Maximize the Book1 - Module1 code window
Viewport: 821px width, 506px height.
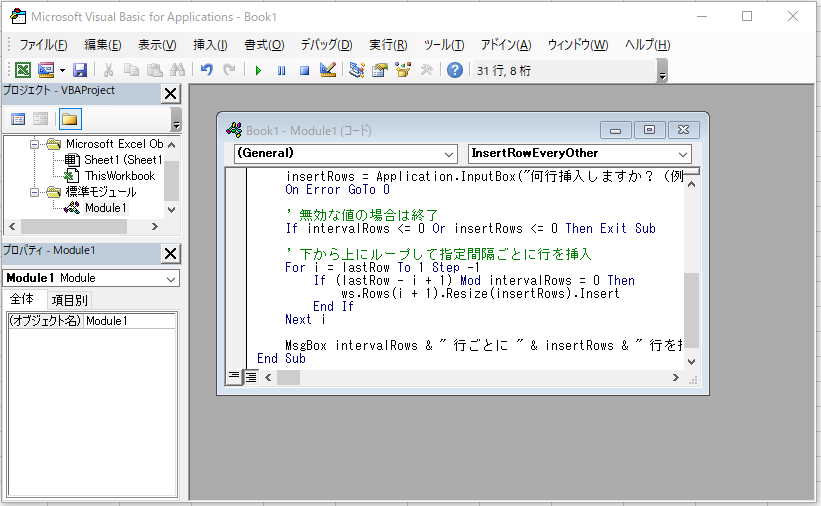point(649,130)
